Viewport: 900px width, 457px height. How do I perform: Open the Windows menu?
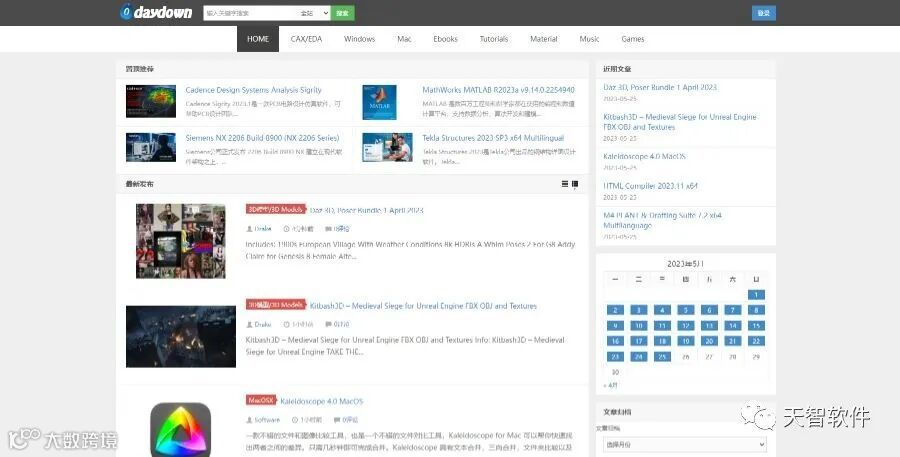click(x=359, y=39)
